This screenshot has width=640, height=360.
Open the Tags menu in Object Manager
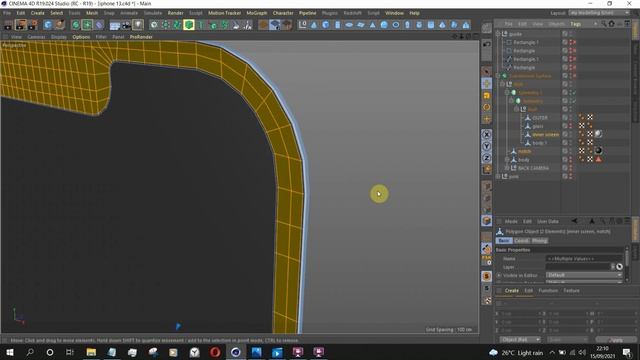pos(576,24)
